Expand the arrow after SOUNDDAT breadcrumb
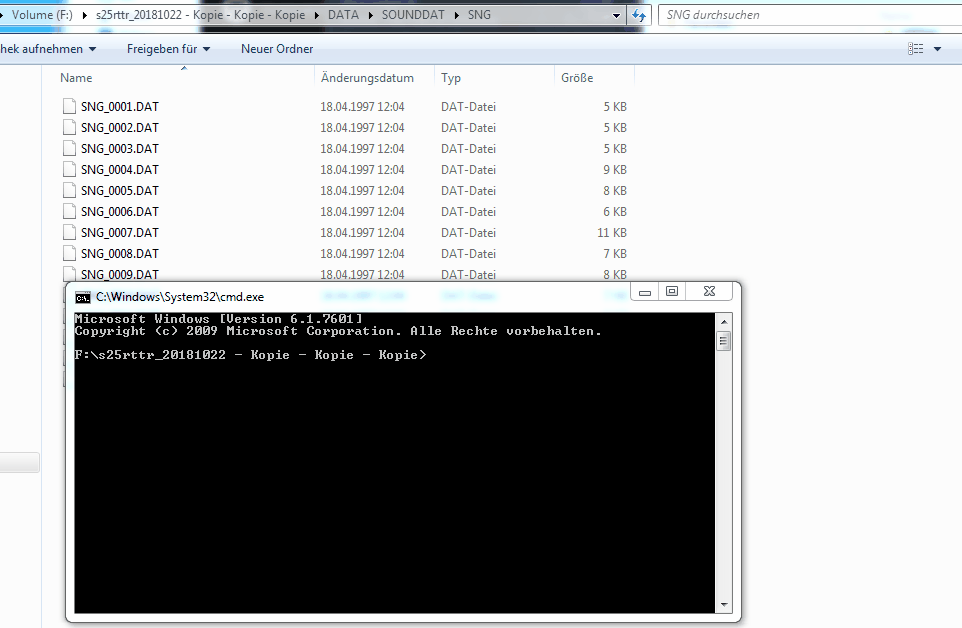This screenshot has width=962, height=628. click(456, 15)
